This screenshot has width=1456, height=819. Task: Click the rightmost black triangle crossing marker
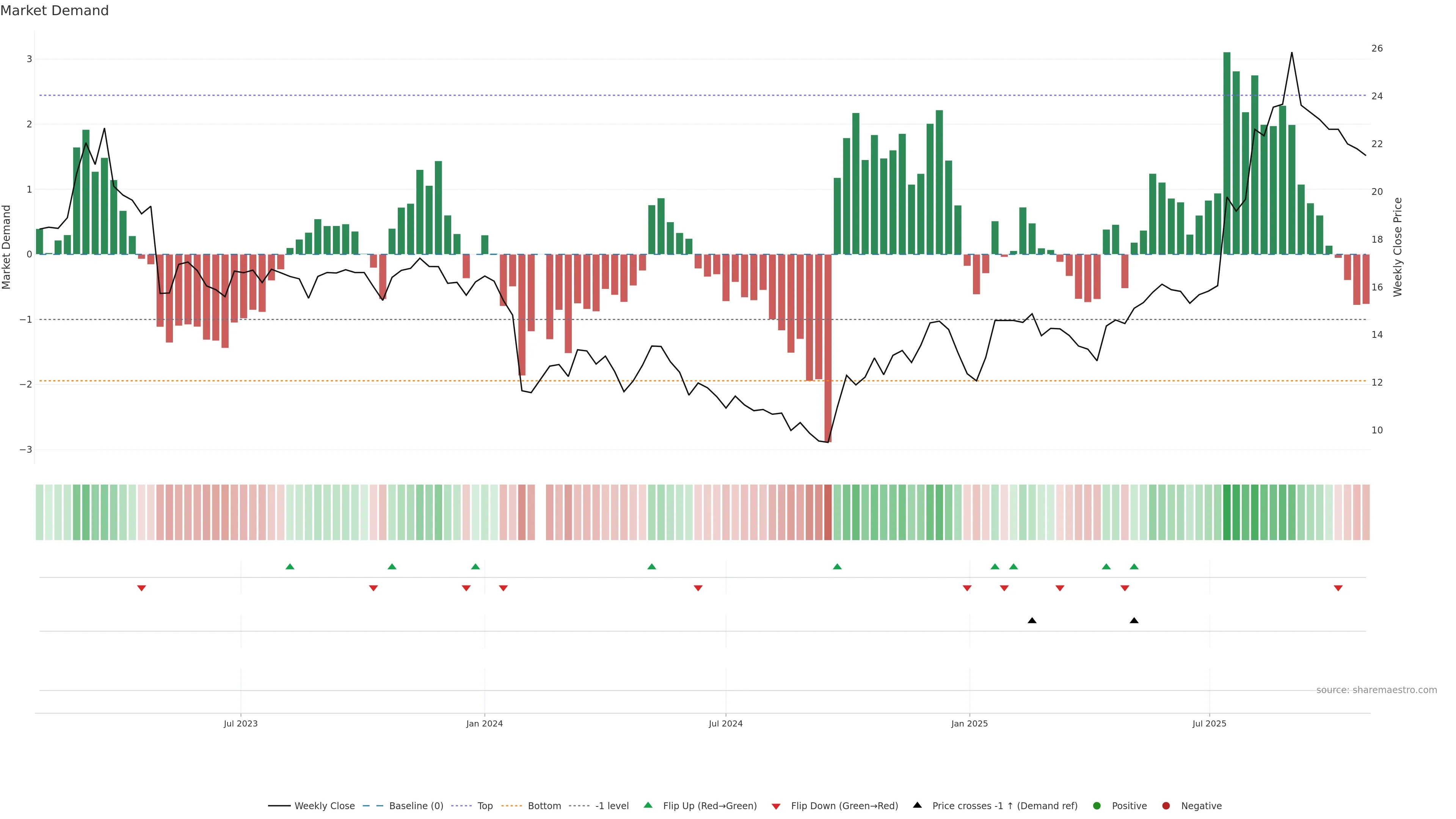[1134, 621]
